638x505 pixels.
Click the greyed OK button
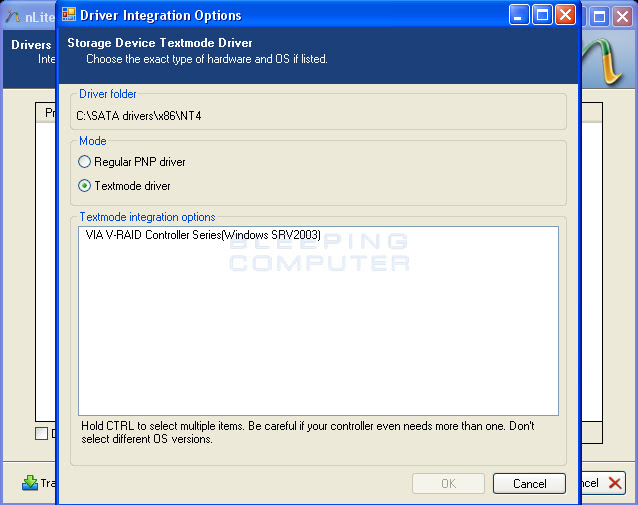[x=448, y=483]
